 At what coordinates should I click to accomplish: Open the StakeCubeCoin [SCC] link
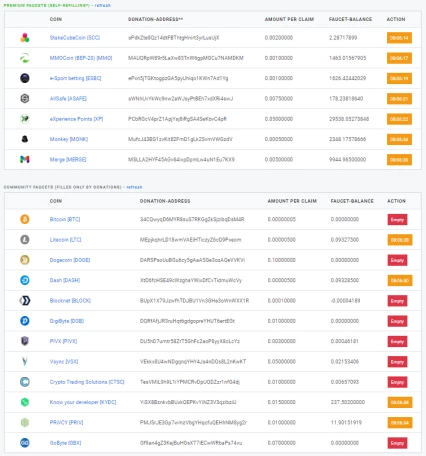point(75,38)
